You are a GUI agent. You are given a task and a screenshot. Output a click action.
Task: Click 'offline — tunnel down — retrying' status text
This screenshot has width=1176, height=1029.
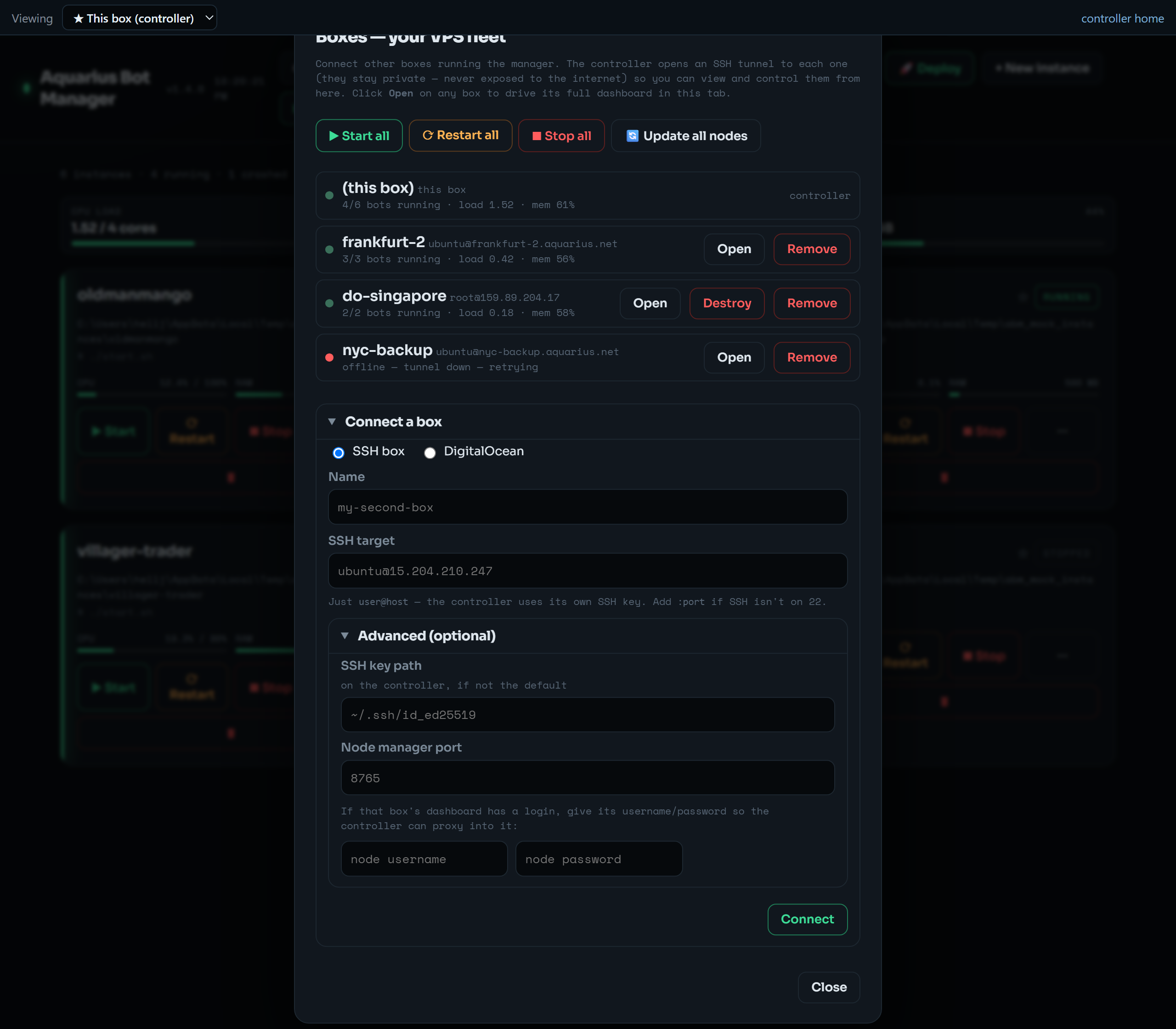click(x=440, y=367)
